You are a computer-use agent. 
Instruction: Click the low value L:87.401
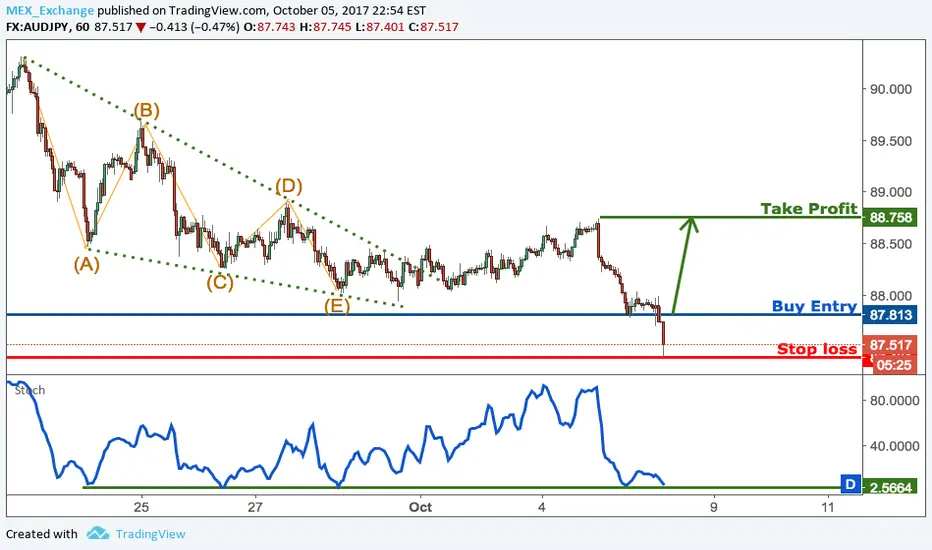(x=380, y=27)
